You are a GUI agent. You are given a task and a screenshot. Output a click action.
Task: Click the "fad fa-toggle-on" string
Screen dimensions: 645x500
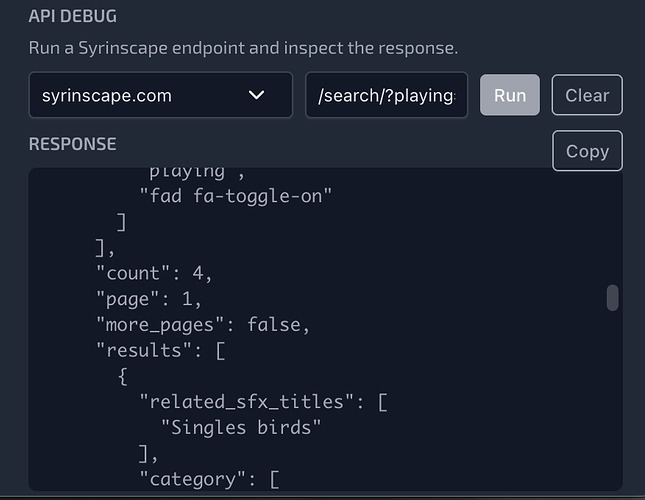click(x=236, y=196)
